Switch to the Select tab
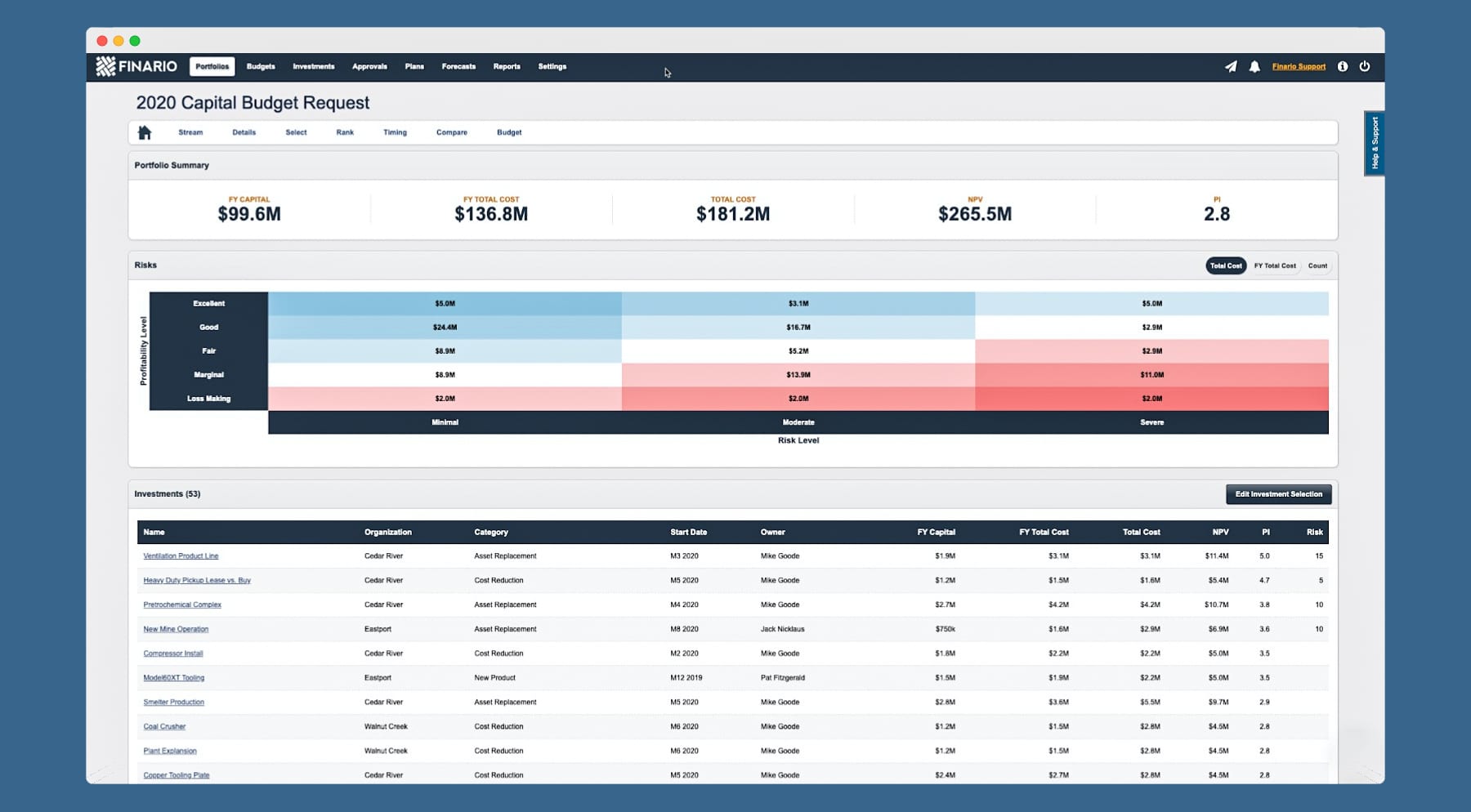 [296, 132]
